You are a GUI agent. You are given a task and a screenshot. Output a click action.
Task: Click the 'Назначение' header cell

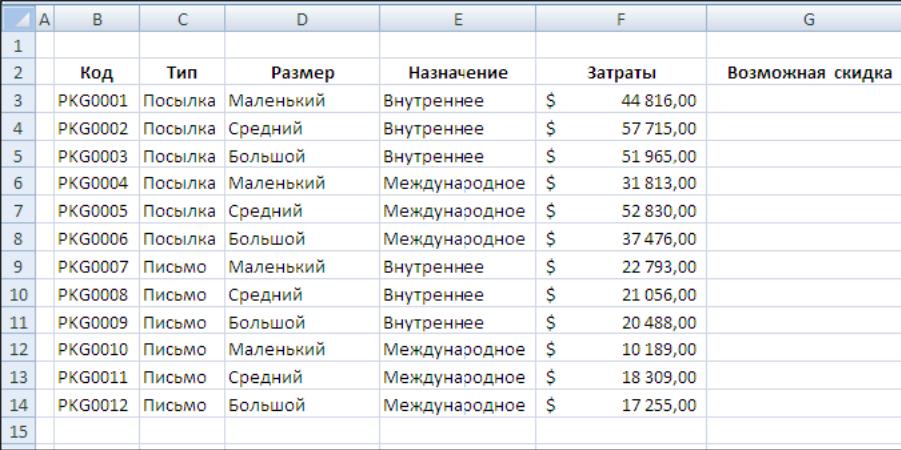457,72
